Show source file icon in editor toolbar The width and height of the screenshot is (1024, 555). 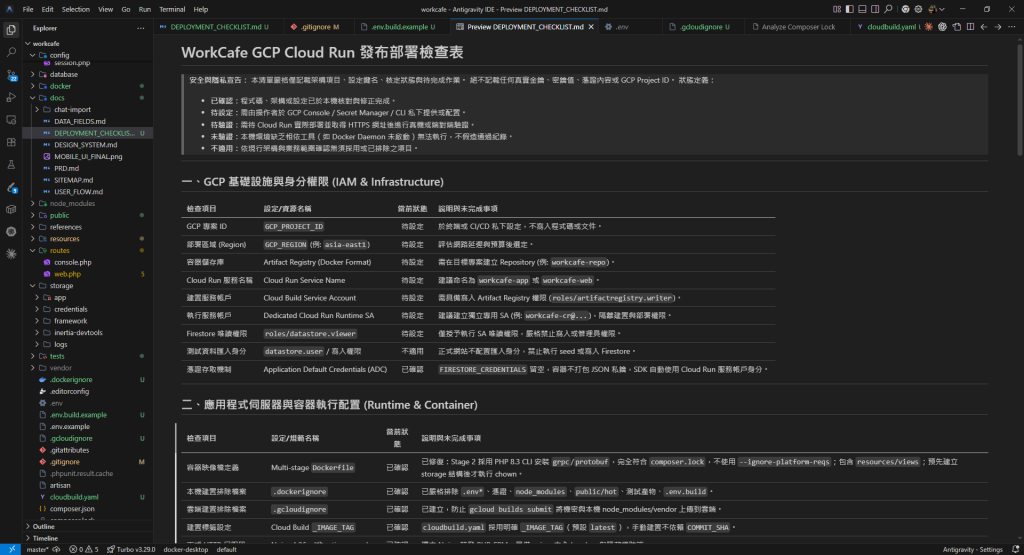957,27
